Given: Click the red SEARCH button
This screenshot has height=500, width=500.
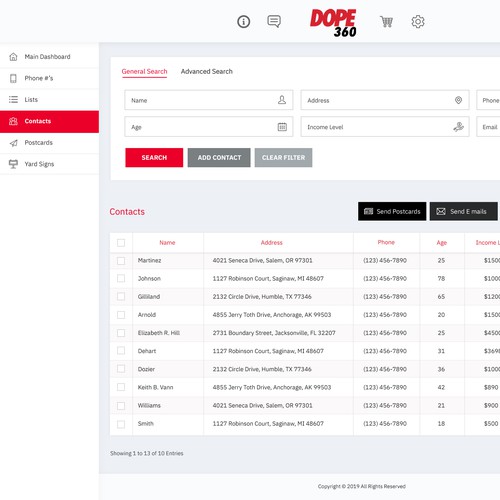Looking at the screenshot, I should 154,157.
